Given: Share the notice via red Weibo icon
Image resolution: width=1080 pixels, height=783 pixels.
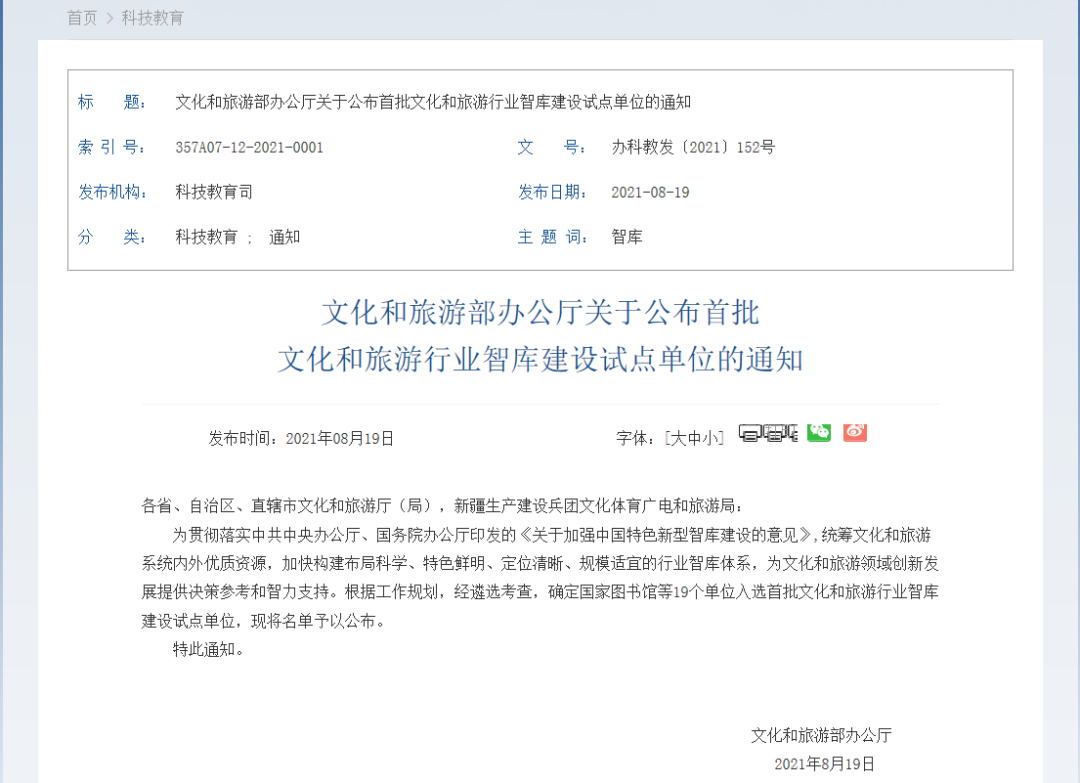Looking at the screenshot, I should tap(854, 432).
